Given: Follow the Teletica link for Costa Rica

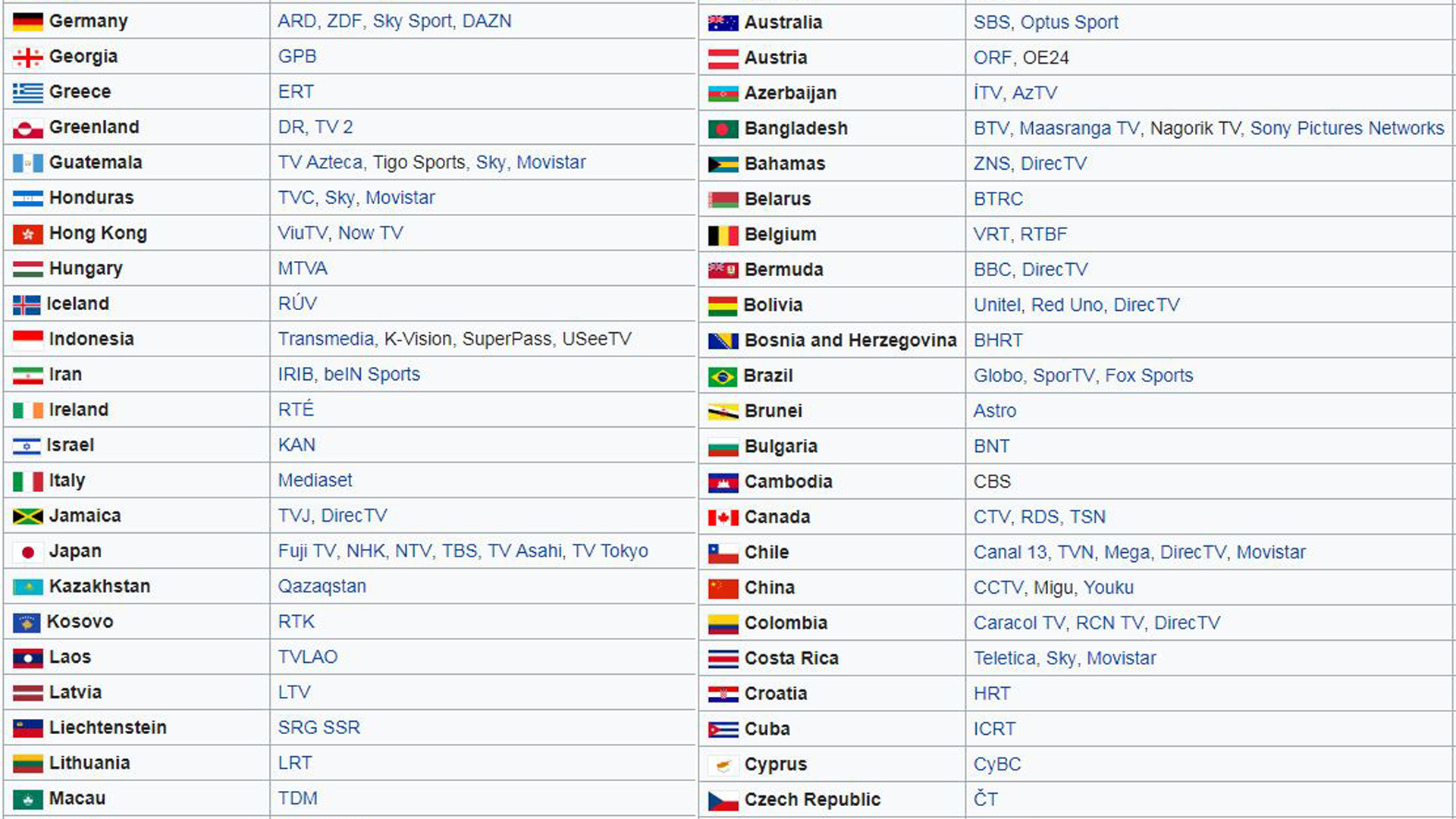Looking at the screenshot, I should 1004,658.
